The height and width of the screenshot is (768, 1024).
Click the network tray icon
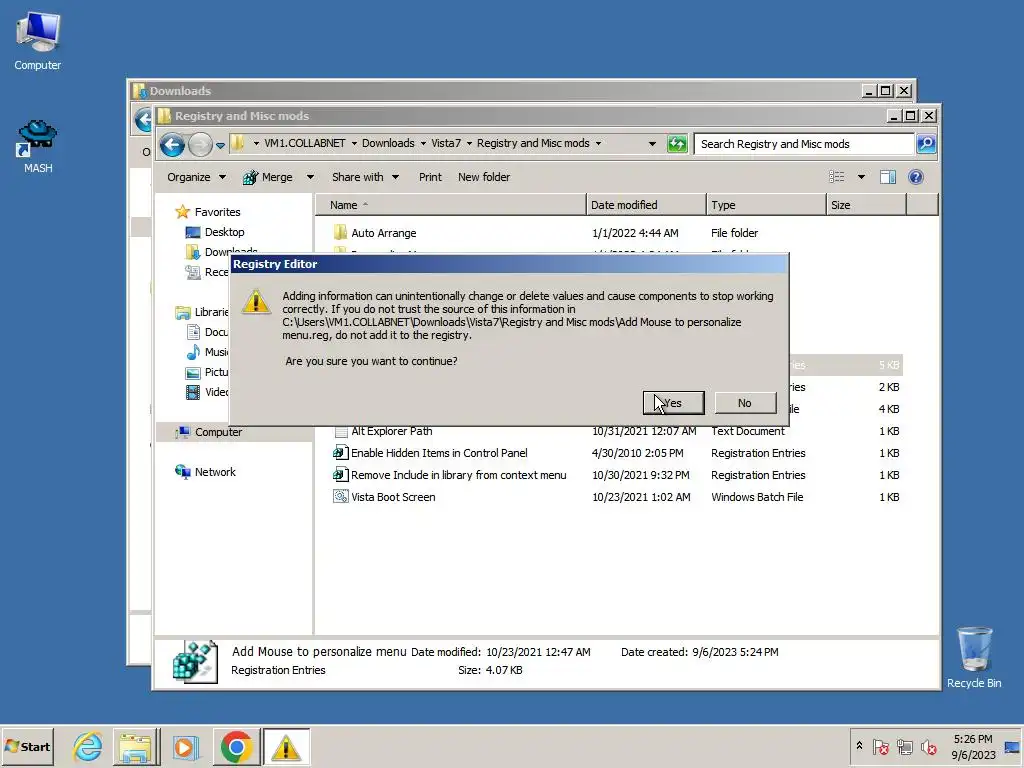904,746
